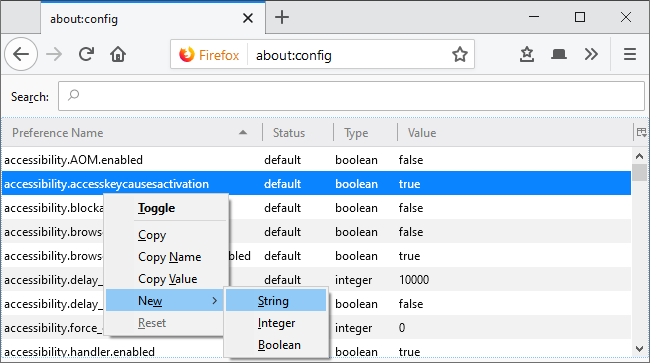The image size is (650, 363).
Task: Open the New submenu entry
Action: click(165, 300)
